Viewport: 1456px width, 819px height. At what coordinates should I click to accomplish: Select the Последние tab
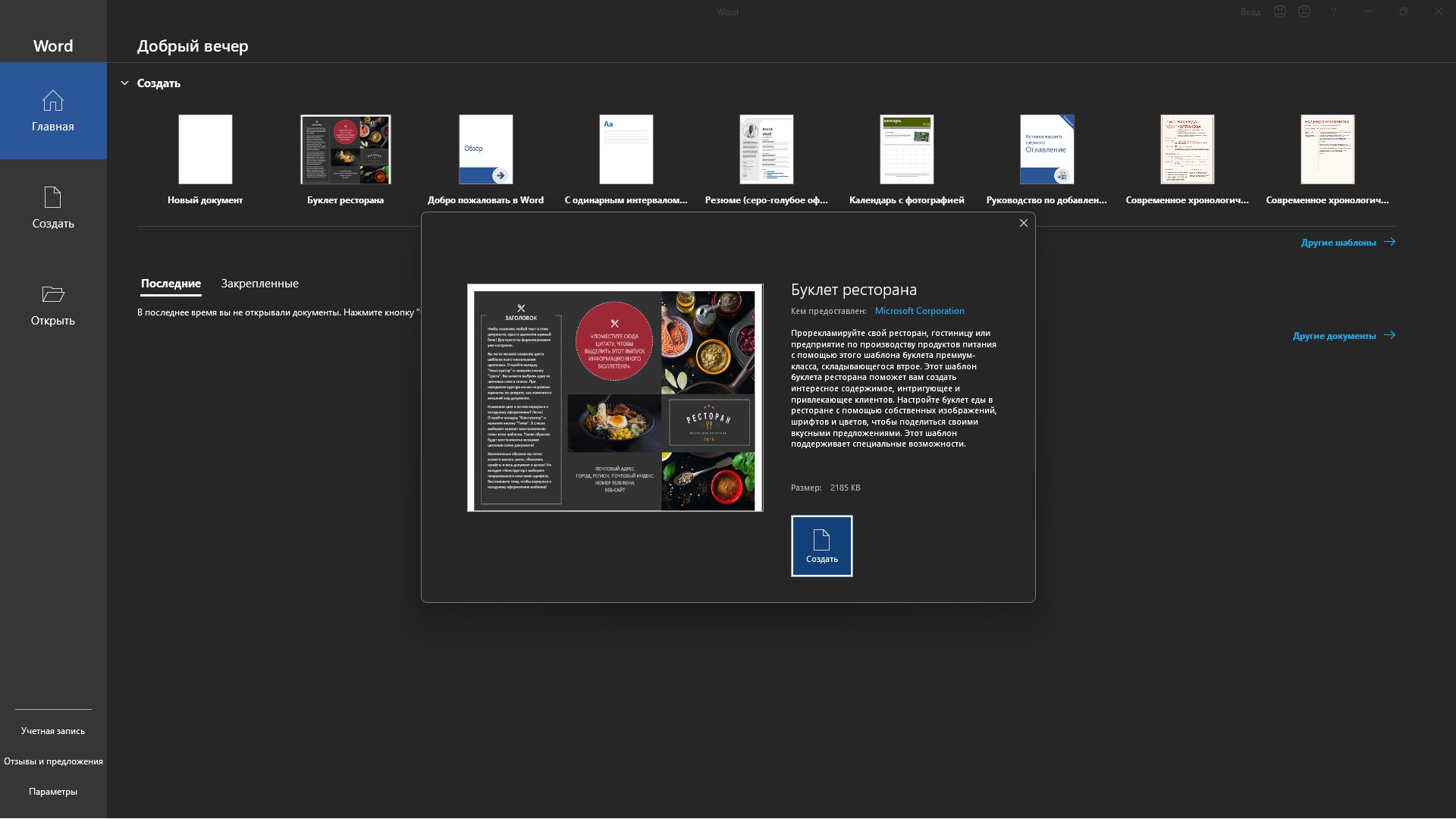click(171, 284)
